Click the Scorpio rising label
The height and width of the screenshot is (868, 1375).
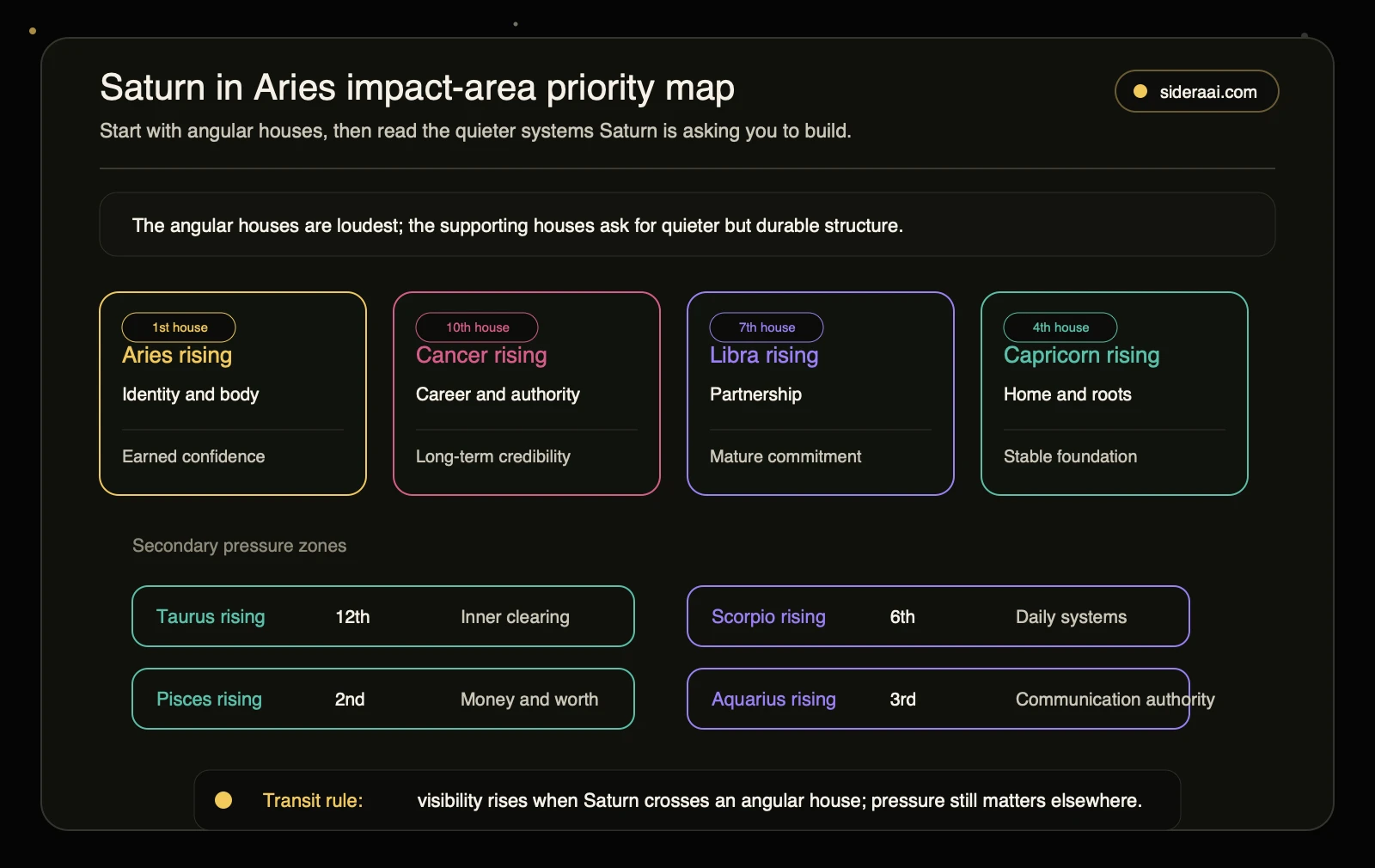(768, 617)
